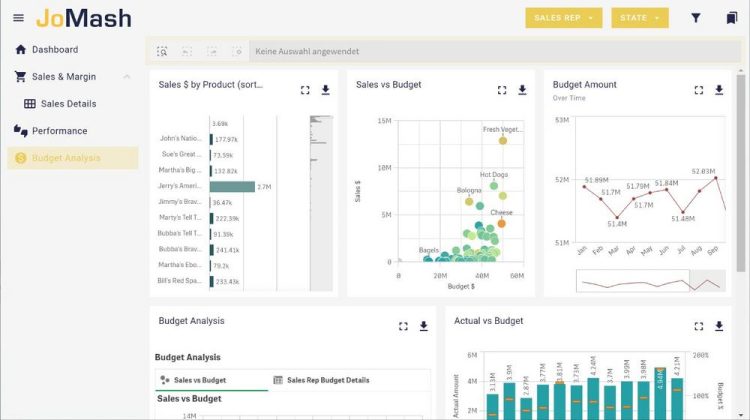Go to the Dashboard page
The image size is (750, 420).
(x=54, y=50)
